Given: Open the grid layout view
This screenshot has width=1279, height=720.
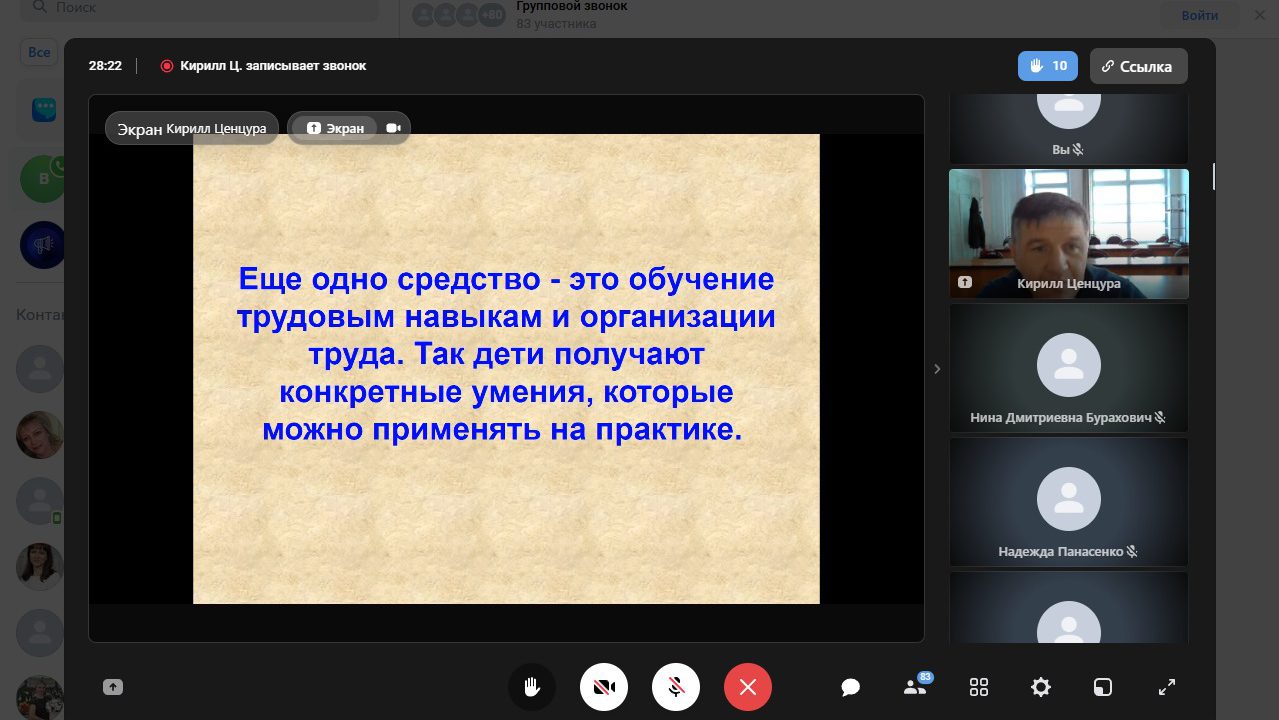Looking at the screenshot, I should tap(979, 687).
